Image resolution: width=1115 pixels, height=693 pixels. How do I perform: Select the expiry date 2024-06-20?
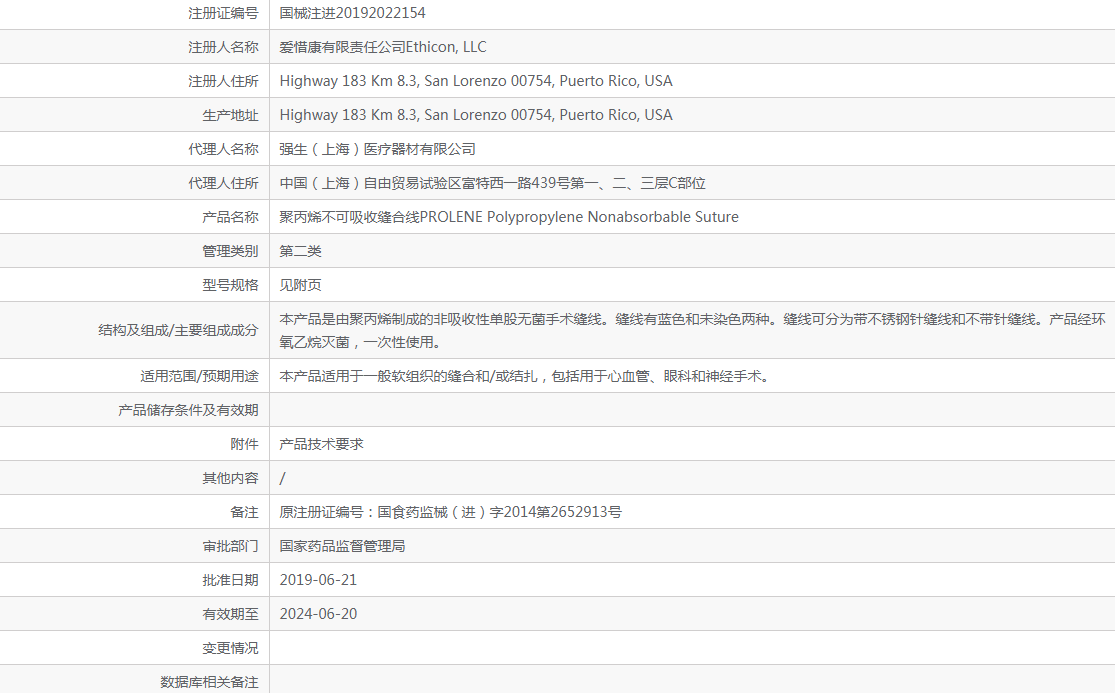(318, 614)
